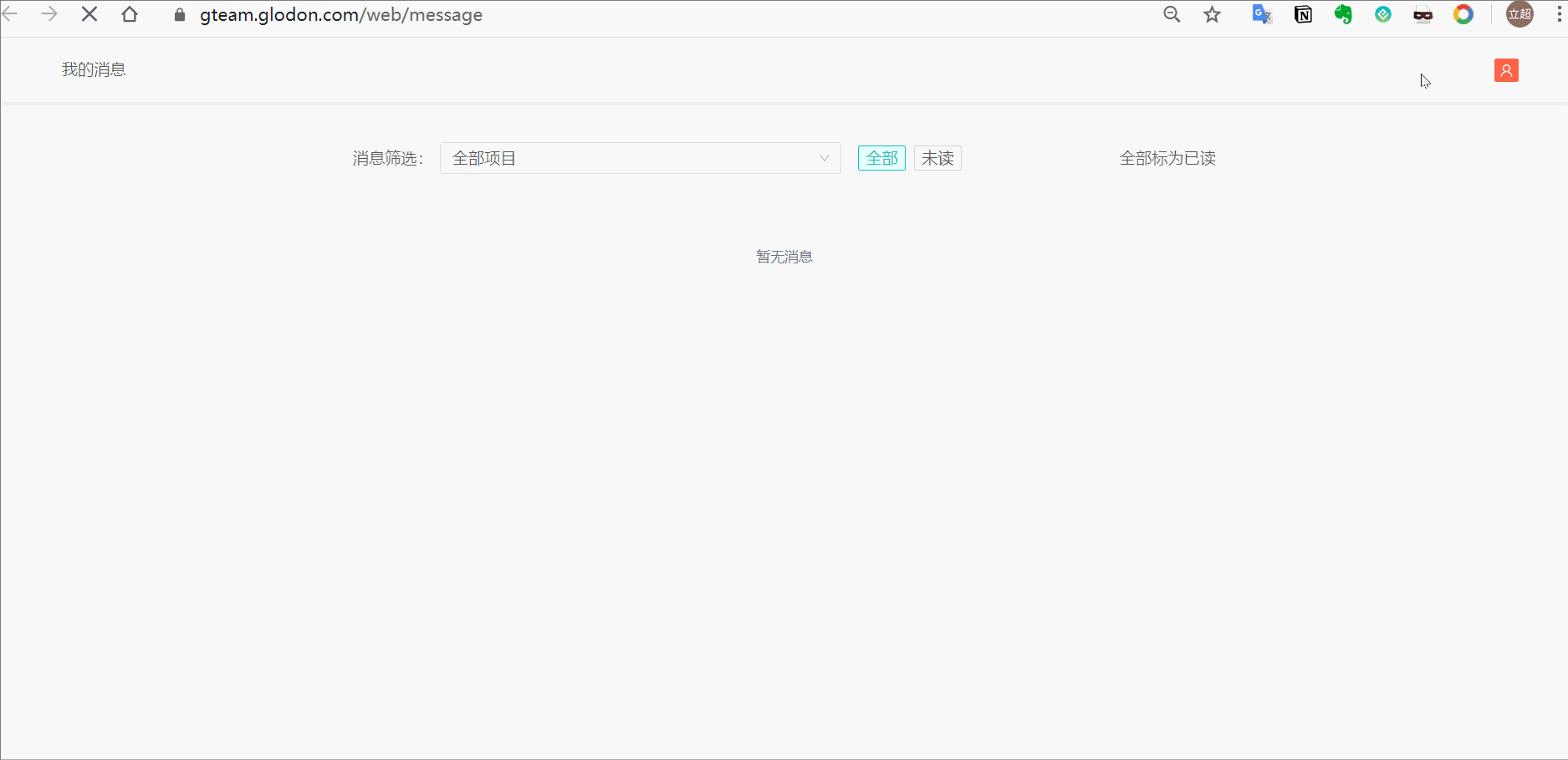The width and height of the screenshot is (1568, 760).
Task: Click the sunglasses incognito-style extension icon
Action: coord(1423,15)
